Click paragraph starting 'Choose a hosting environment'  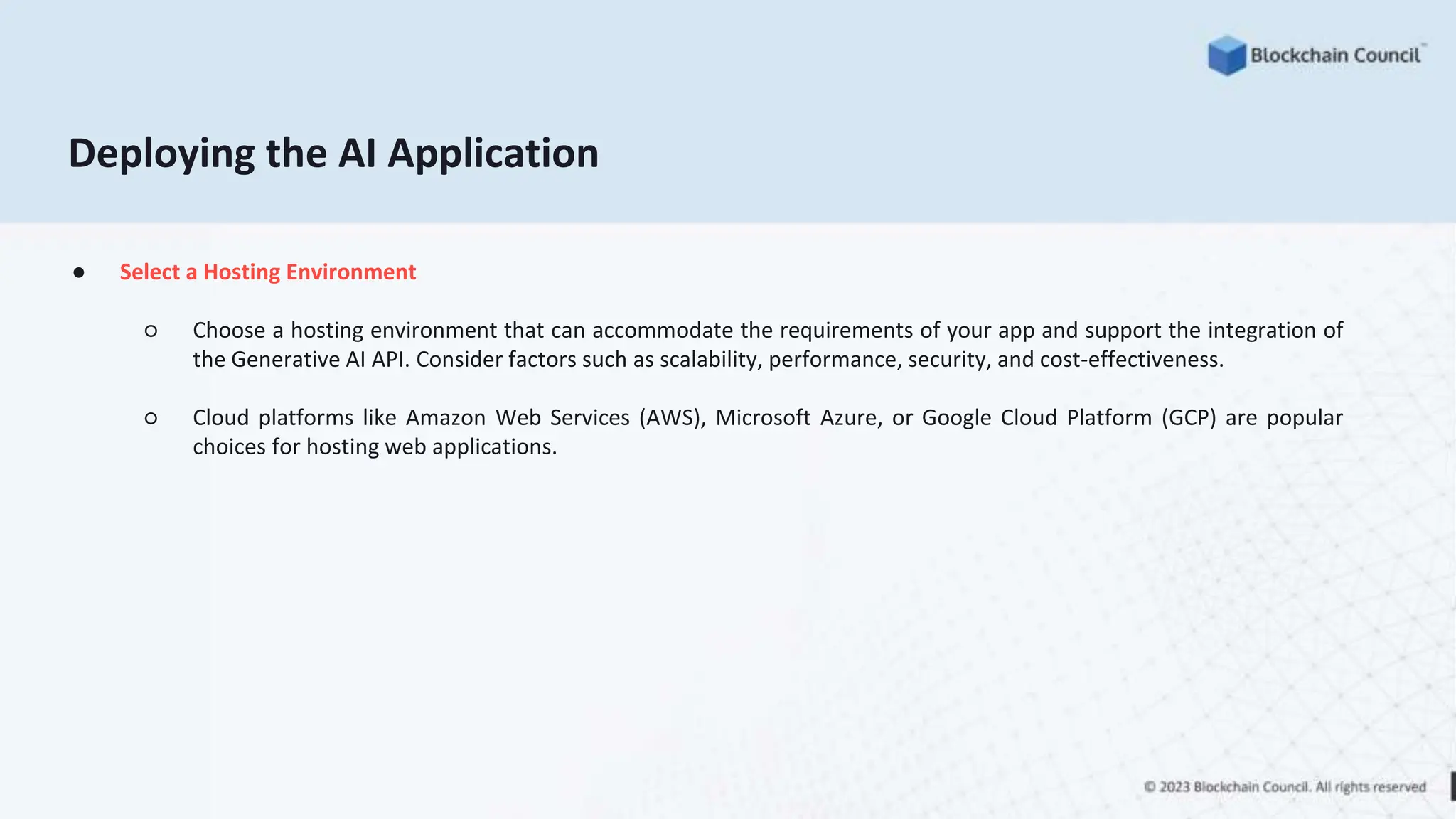tap(768, 345)
